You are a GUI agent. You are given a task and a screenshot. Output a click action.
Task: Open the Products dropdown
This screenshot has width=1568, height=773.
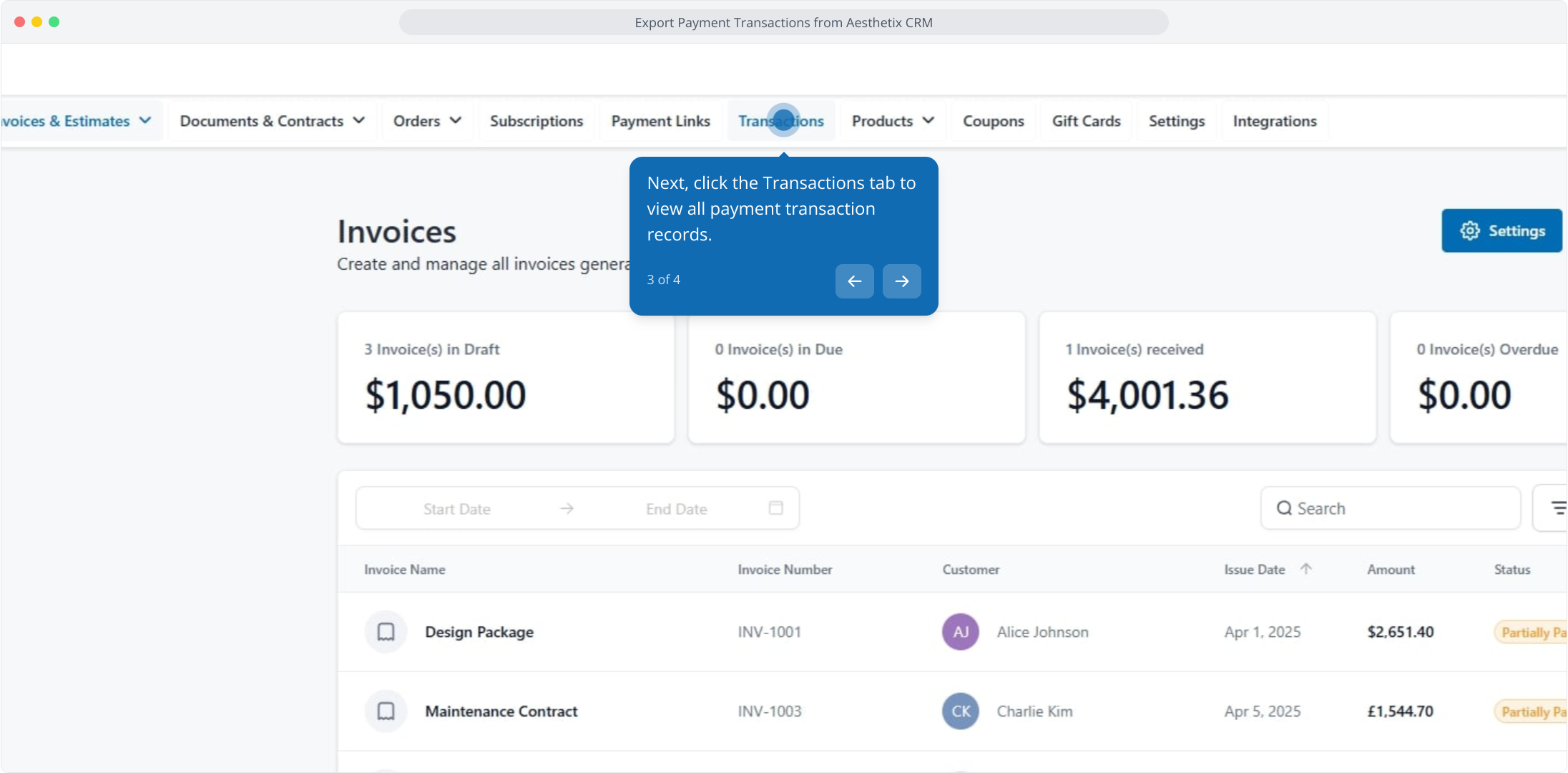[x=892, y=121]
